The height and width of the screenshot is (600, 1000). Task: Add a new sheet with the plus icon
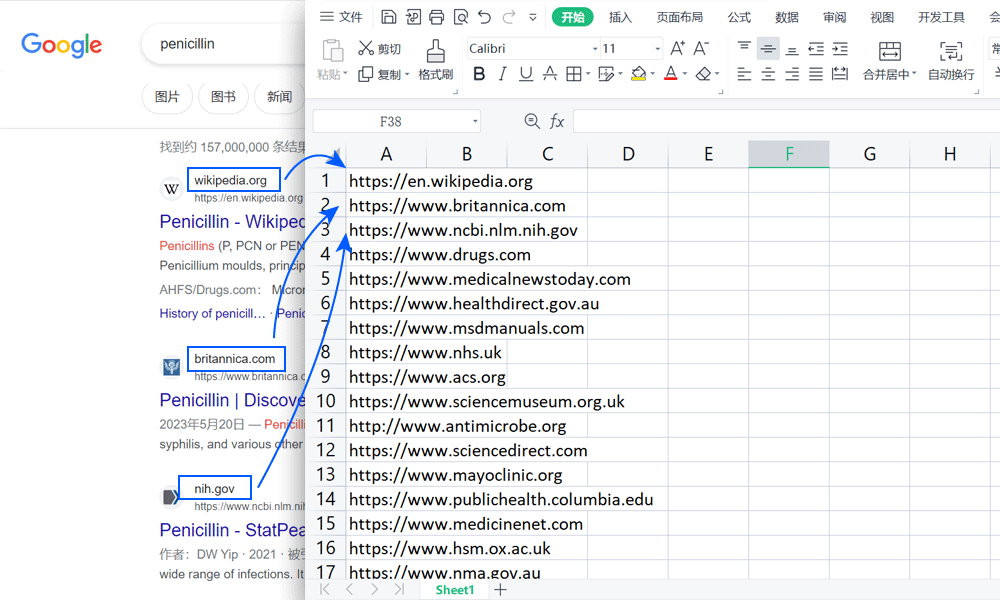[x=501, y=590]
